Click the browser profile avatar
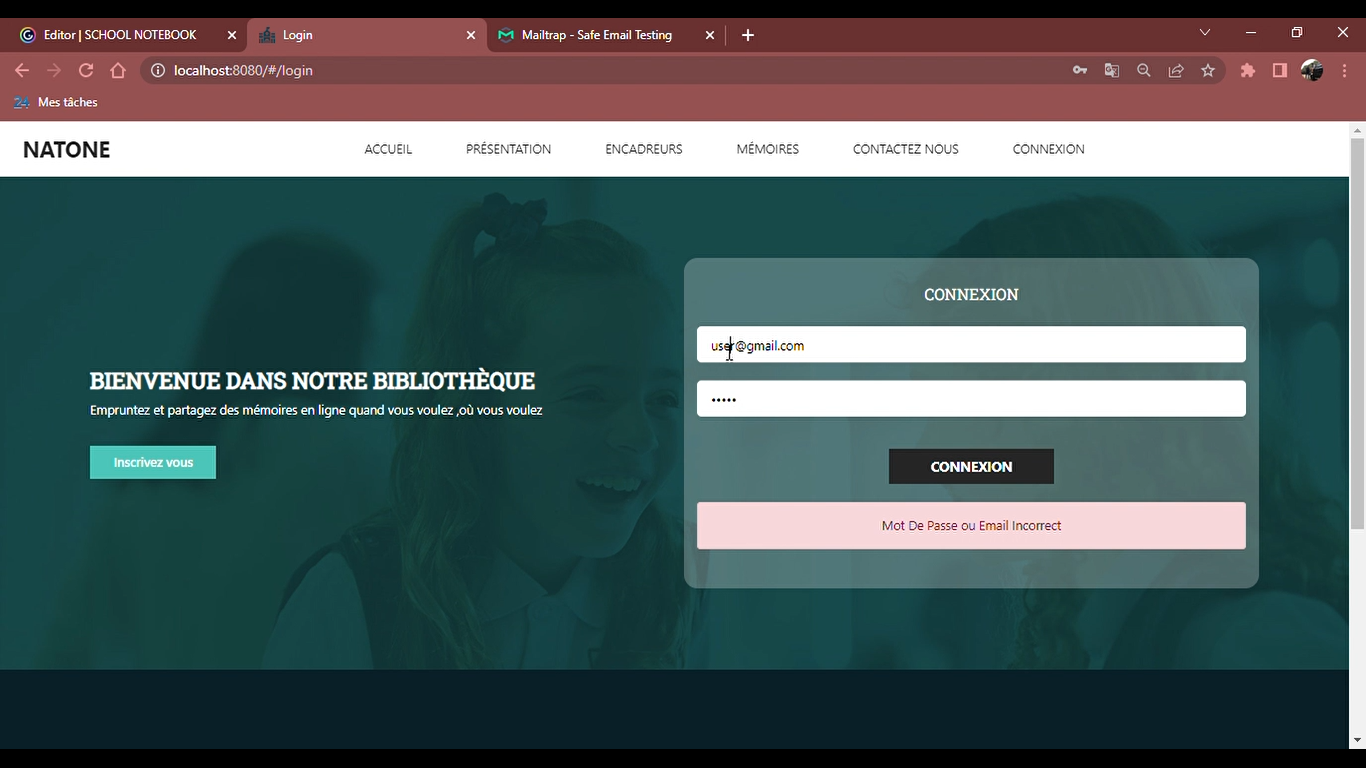The width and height of the screenshot is (1366, 768). pyautogui.click(x=1312, y=70)
